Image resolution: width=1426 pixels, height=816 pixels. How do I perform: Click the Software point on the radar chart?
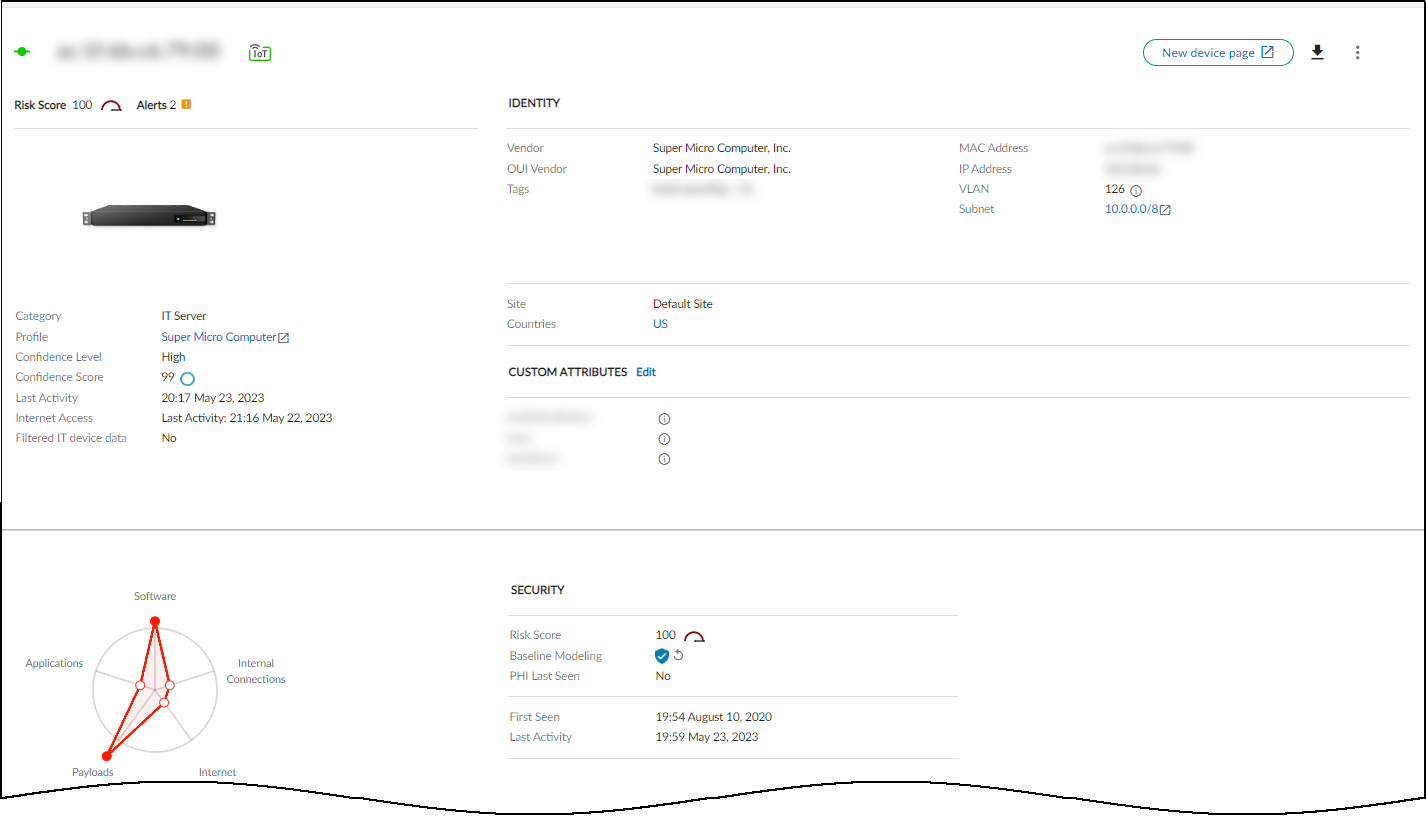(x=155, y=622)
